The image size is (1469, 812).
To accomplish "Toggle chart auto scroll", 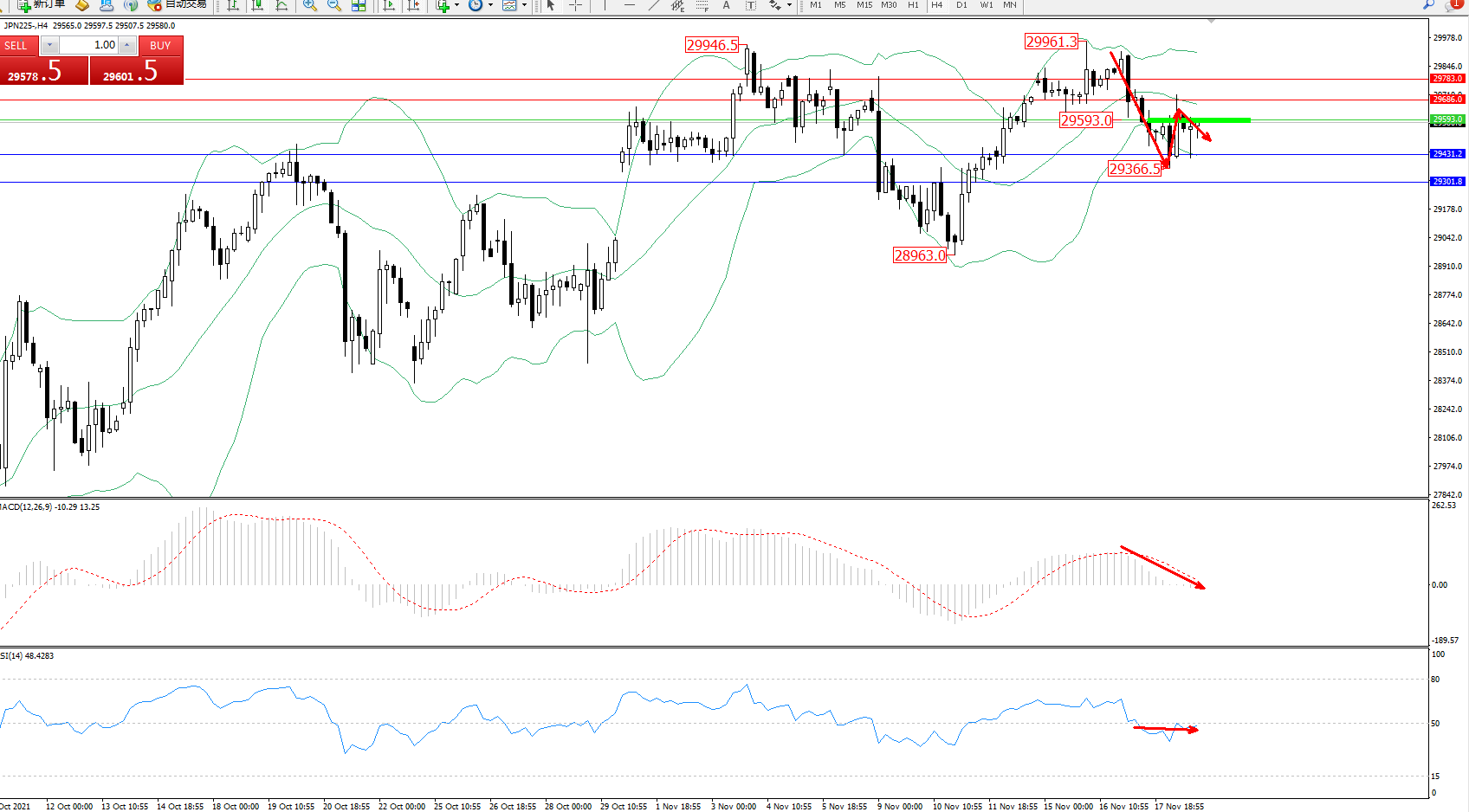I will coord(389,6).
